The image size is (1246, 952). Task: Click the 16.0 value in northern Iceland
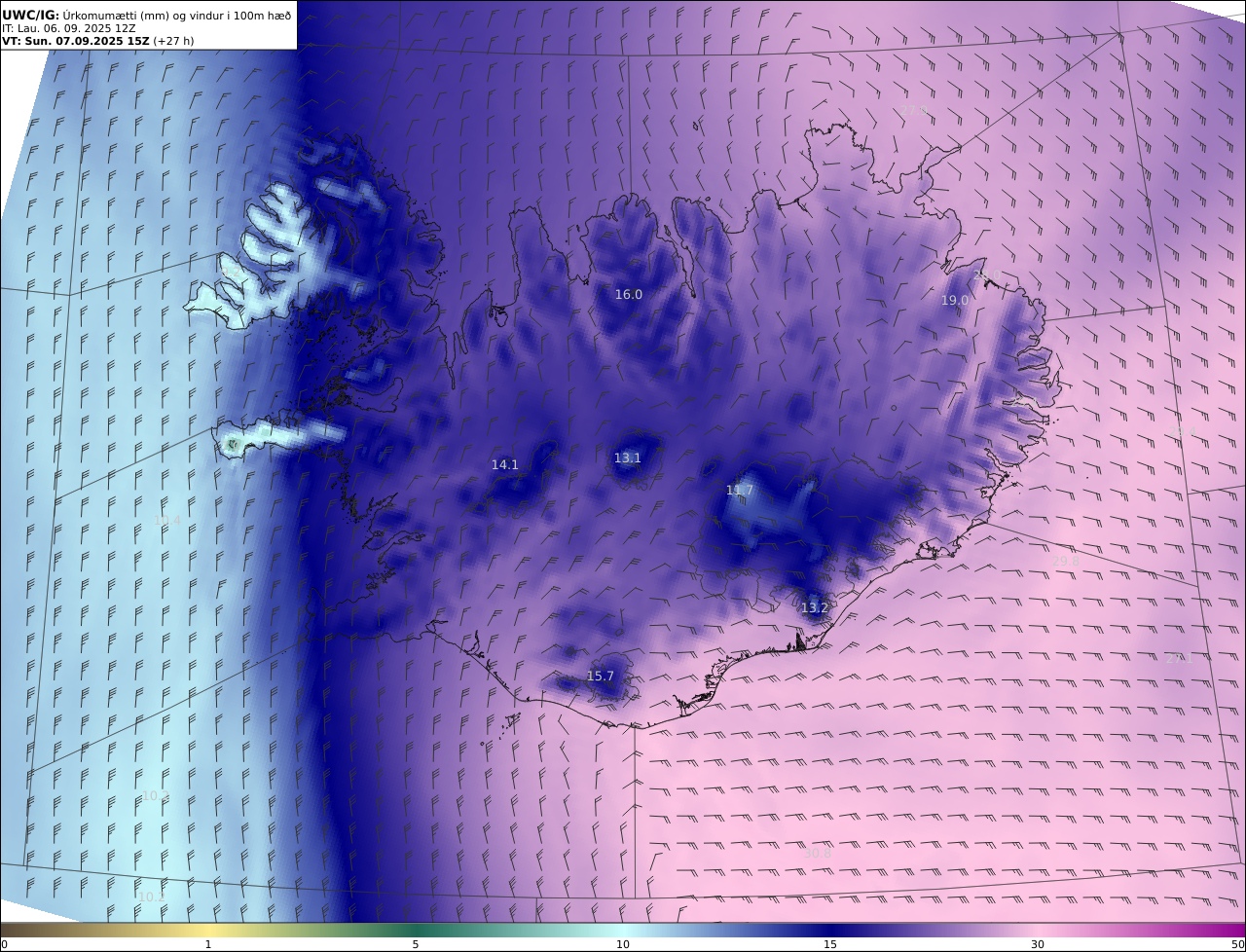point(629,295)
